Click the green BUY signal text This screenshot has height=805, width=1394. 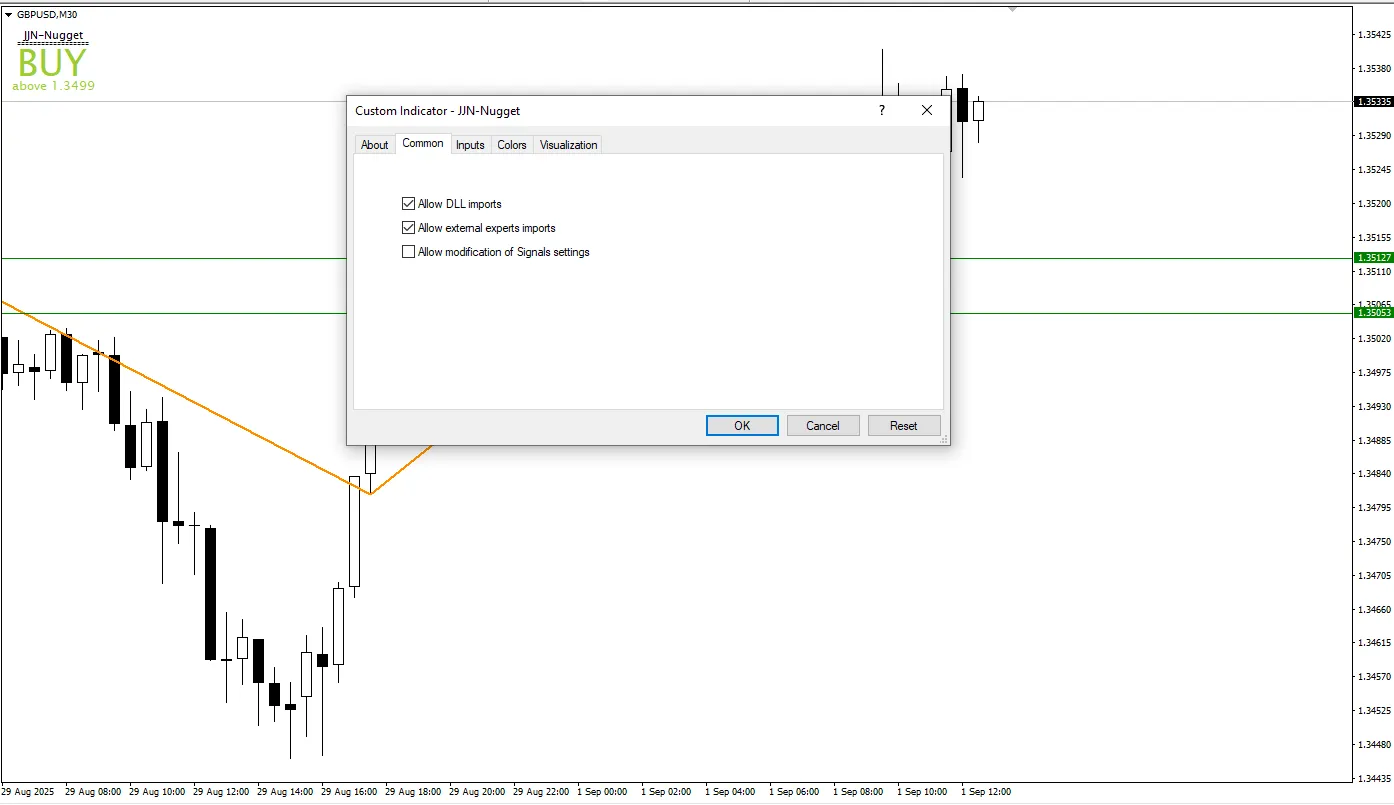click(52, 63)
